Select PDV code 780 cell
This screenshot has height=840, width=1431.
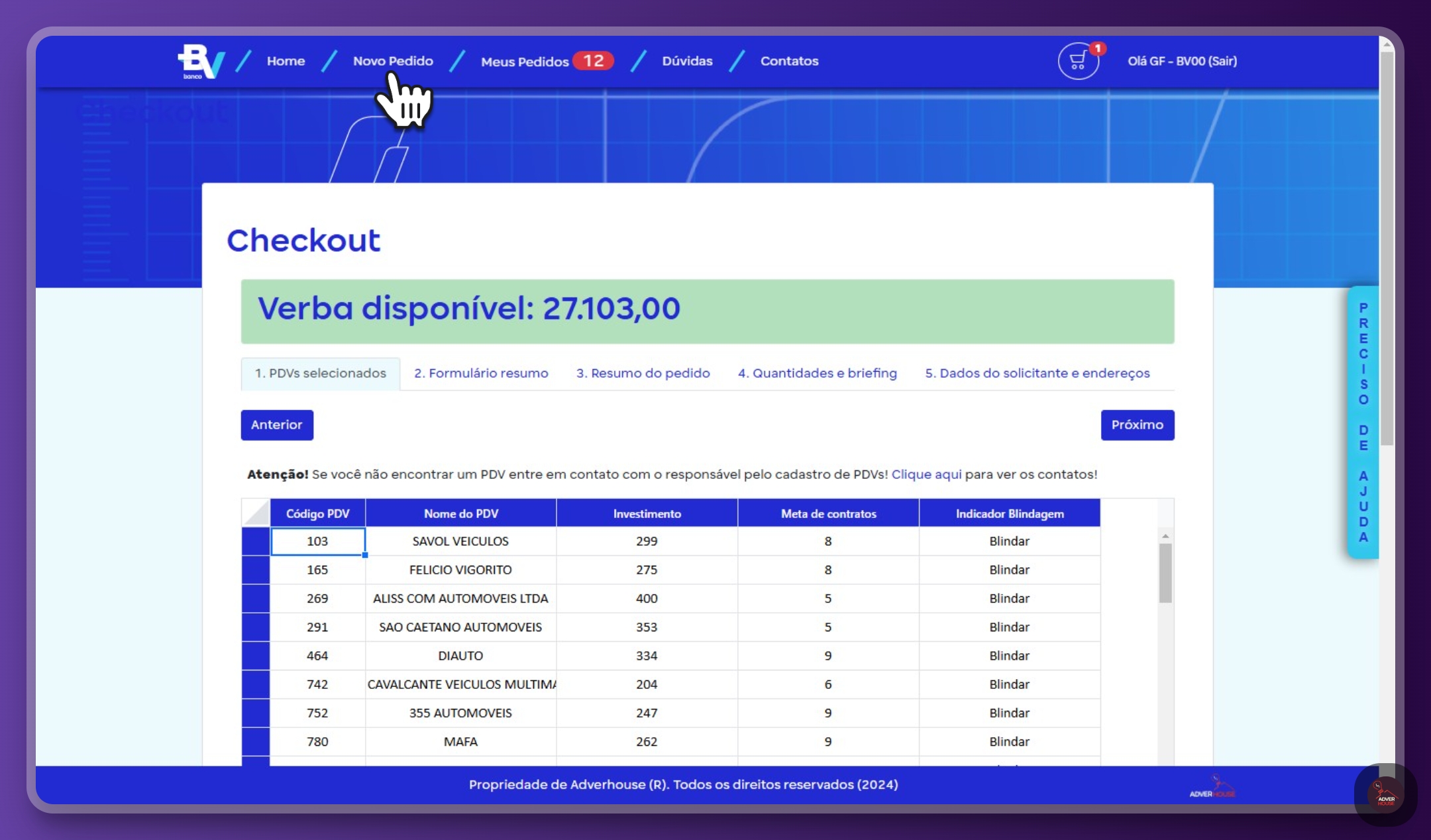[x=317, y=741]
